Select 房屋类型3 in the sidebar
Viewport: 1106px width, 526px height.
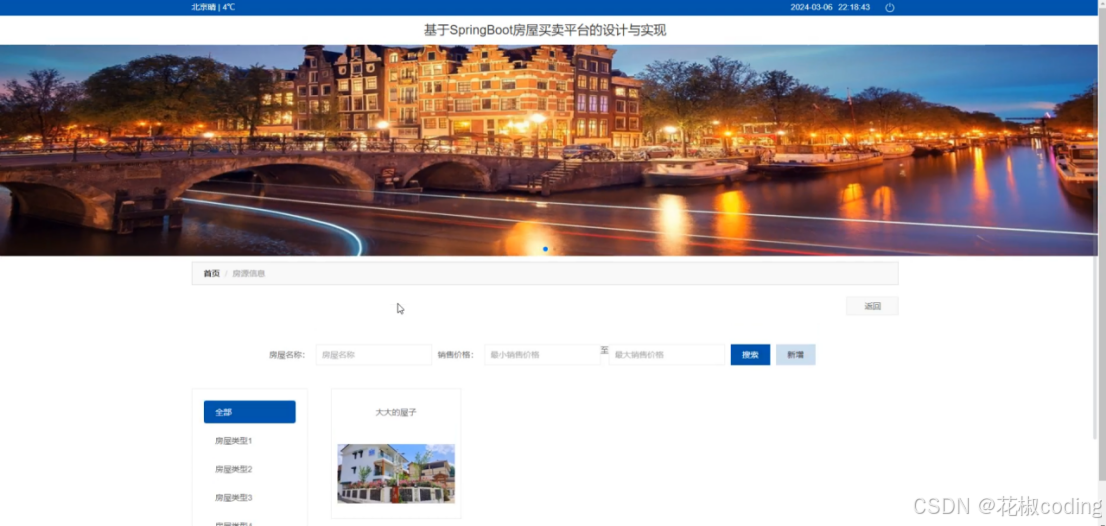coord(233,498)
